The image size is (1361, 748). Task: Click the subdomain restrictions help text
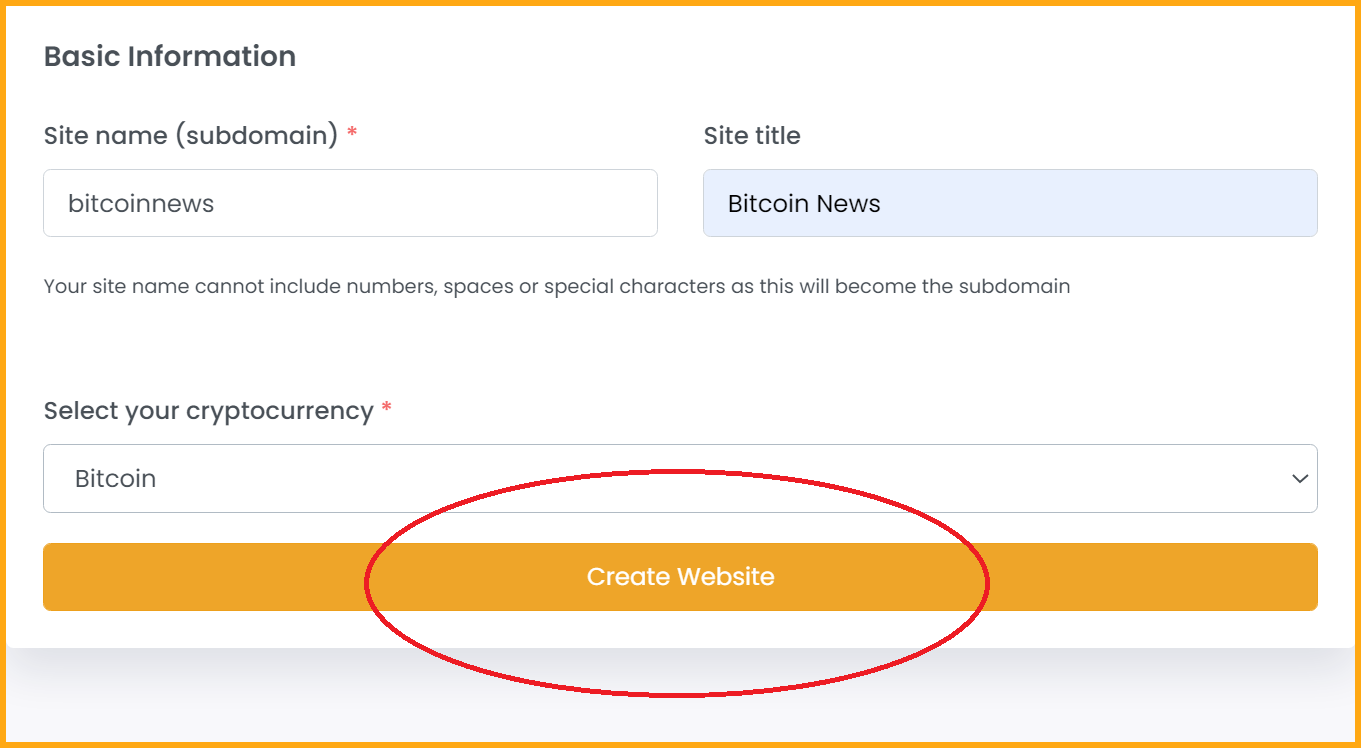click(x=557, y=287)
